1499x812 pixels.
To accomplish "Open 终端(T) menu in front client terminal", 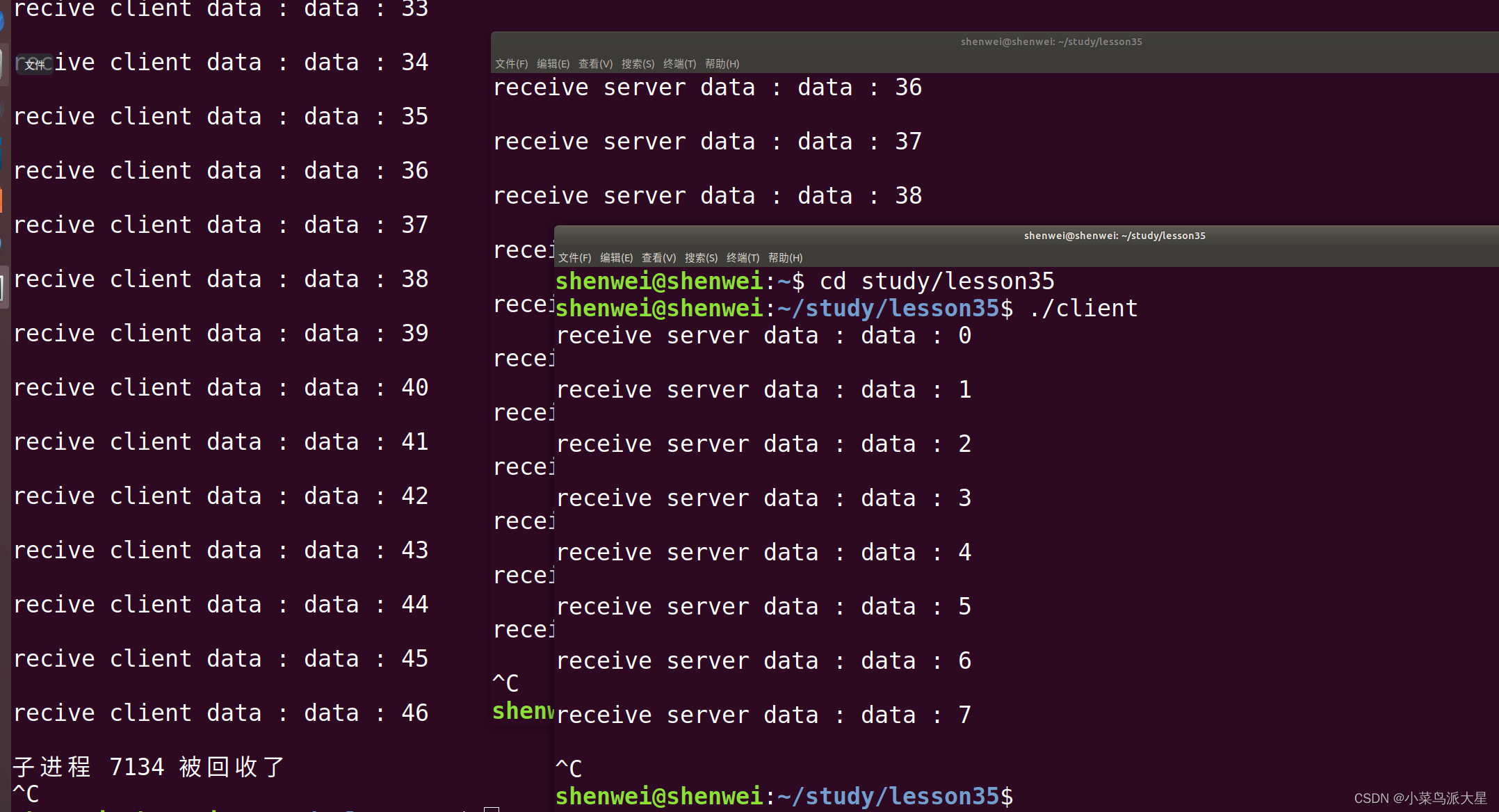I will (743, 258).
